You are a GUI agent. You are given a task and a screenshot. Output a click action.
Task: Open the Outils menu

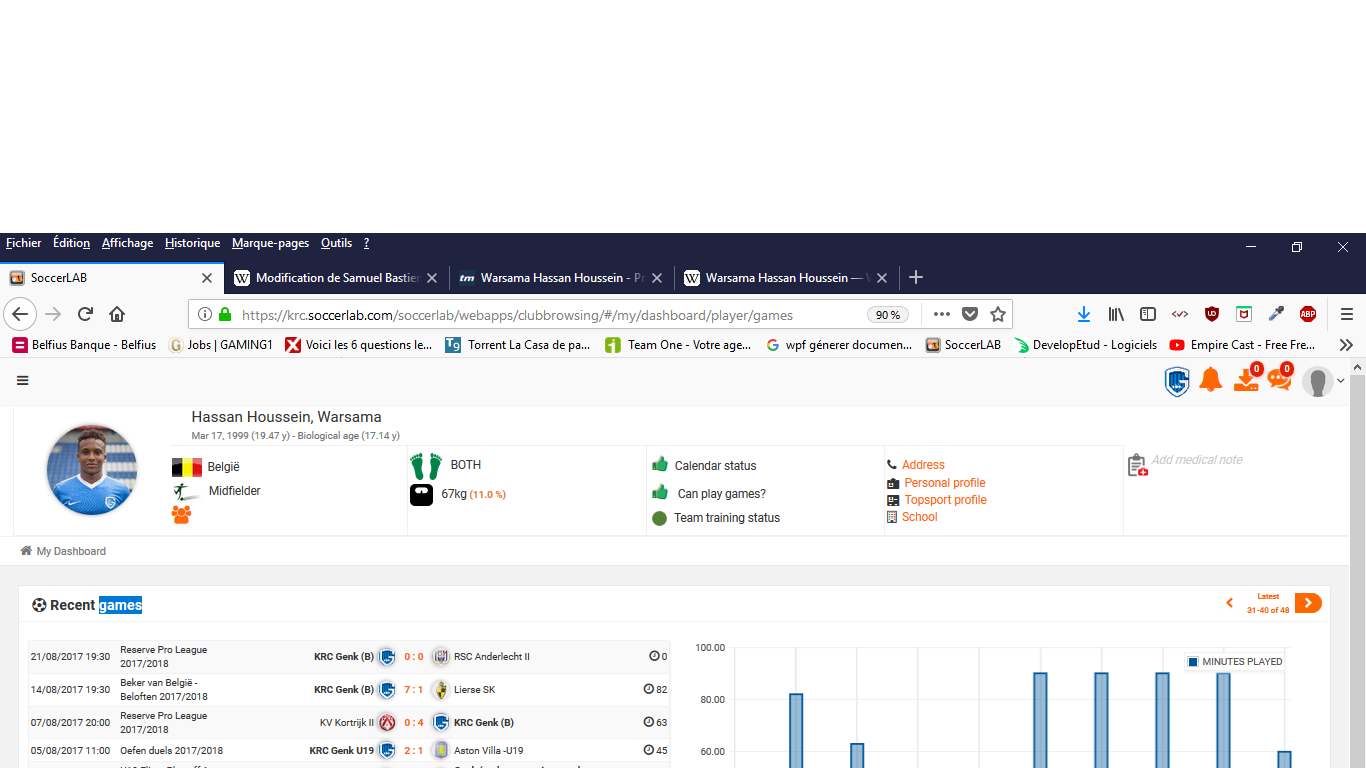coord(336,243)
